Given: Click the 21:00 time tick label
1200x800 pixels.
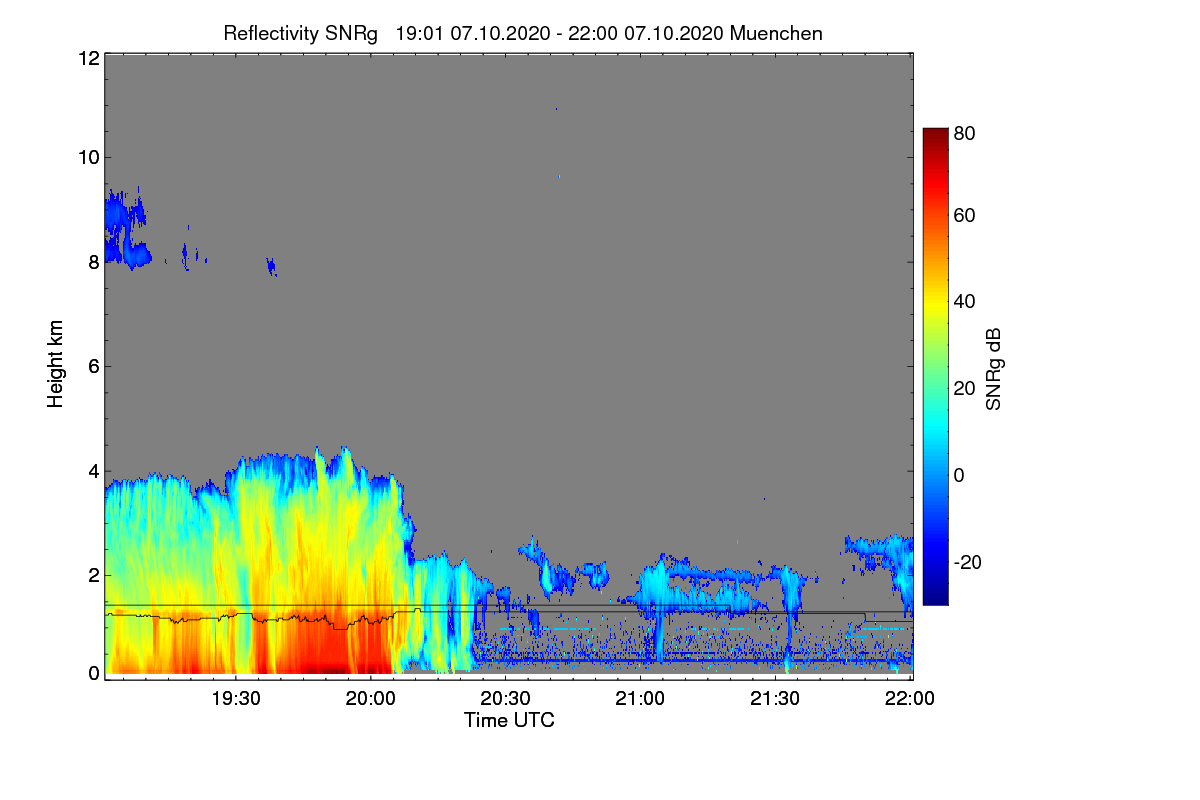Looking at the screenshot, I should (x=640, y=699).
